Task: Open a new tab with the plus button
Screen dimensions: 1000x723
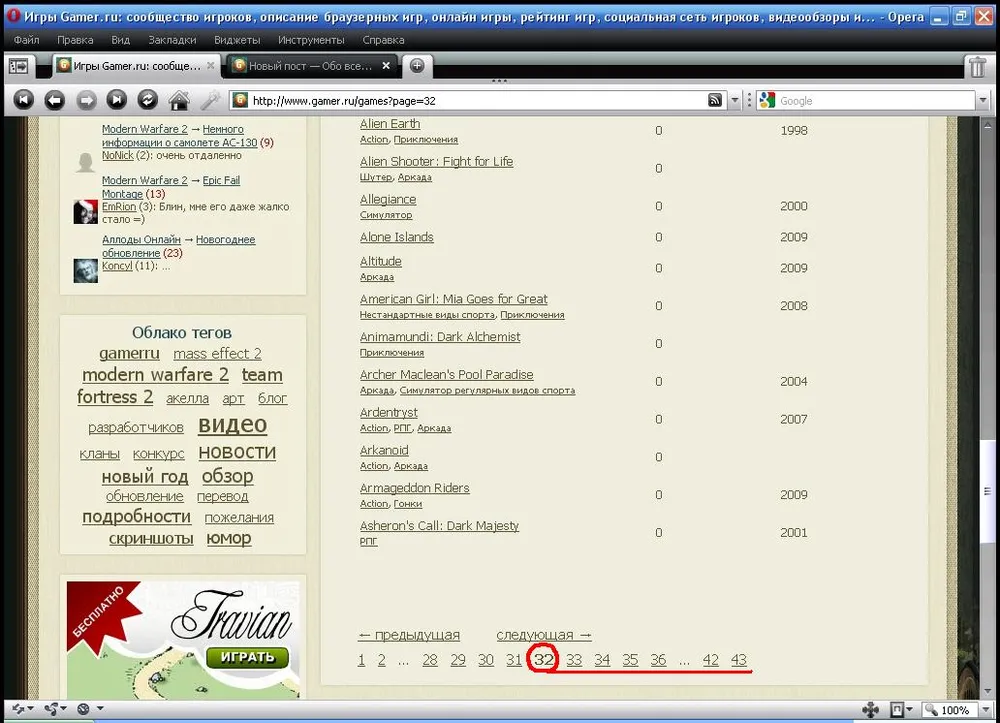Action: point(417,66)
